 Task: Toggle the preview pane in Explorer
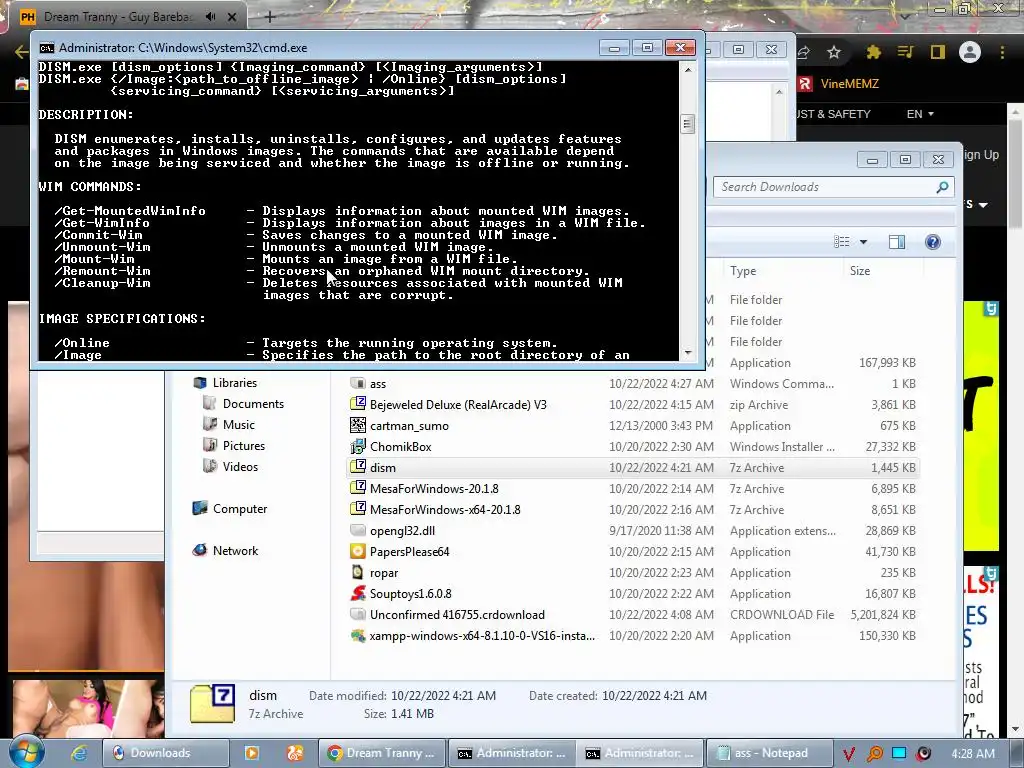click(x=897, y=242)
